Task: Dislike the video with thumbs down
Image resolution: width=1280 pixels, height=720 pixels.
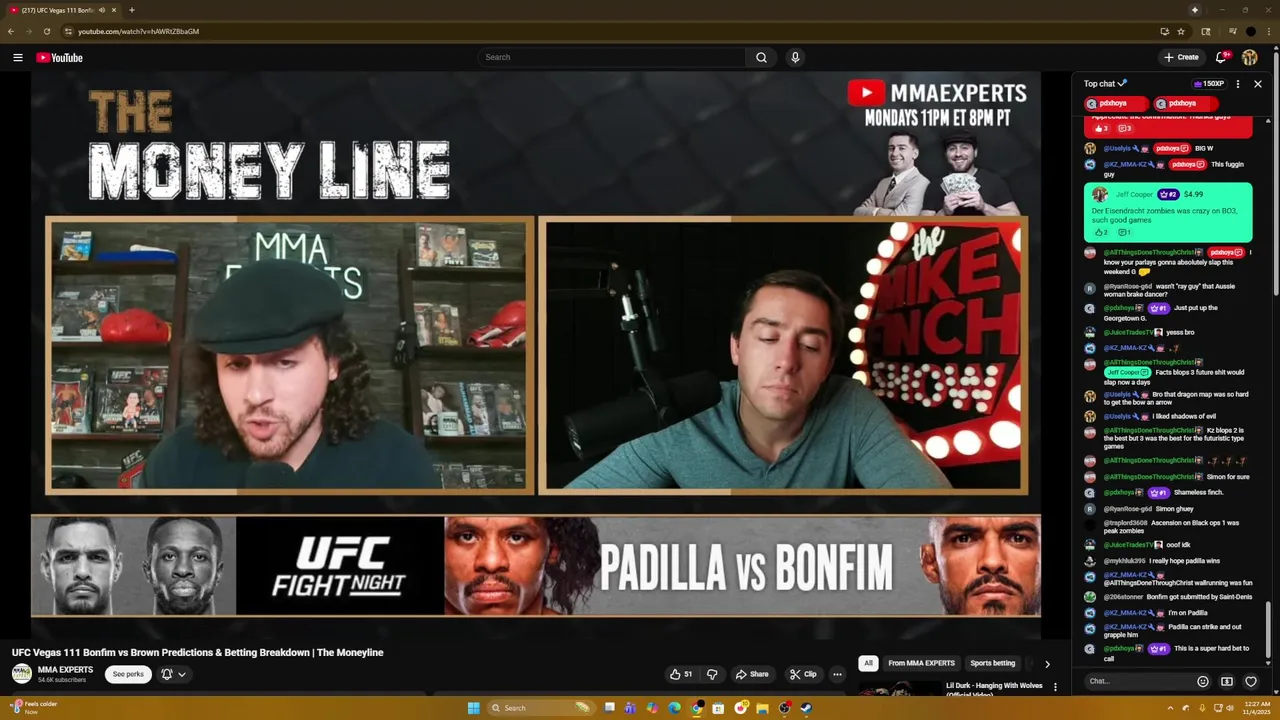Action: pos(712,674)
